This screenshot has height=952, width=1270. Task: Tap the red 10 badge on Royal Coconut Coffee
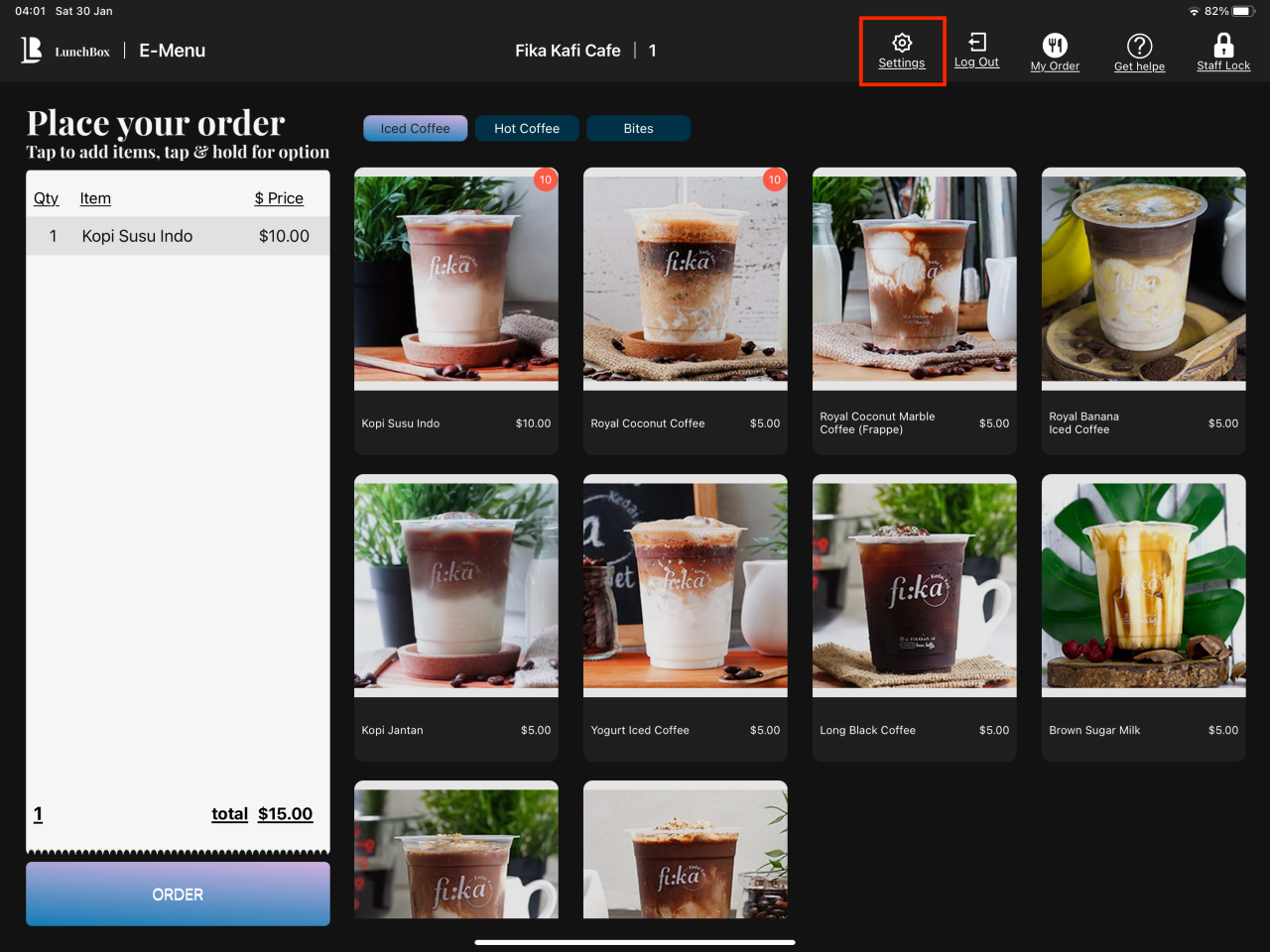(x=774, y=179)
